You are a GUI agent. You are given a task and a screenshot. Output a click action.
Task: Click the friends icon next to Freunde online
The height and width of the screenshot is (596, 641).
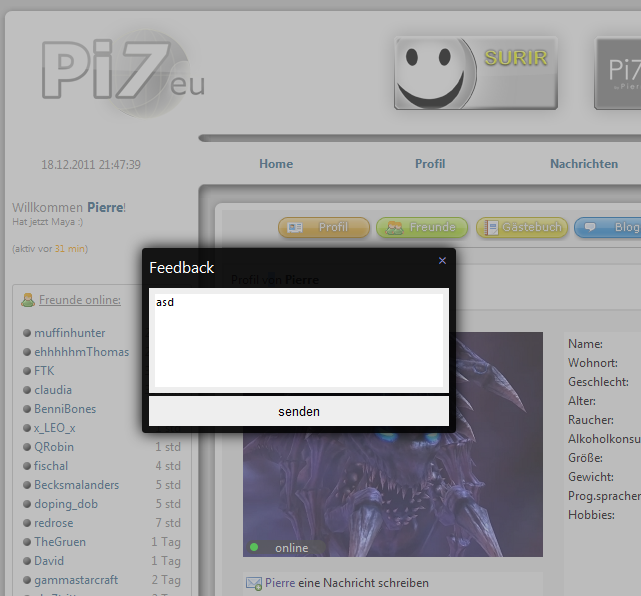click(x=28, y=300)
